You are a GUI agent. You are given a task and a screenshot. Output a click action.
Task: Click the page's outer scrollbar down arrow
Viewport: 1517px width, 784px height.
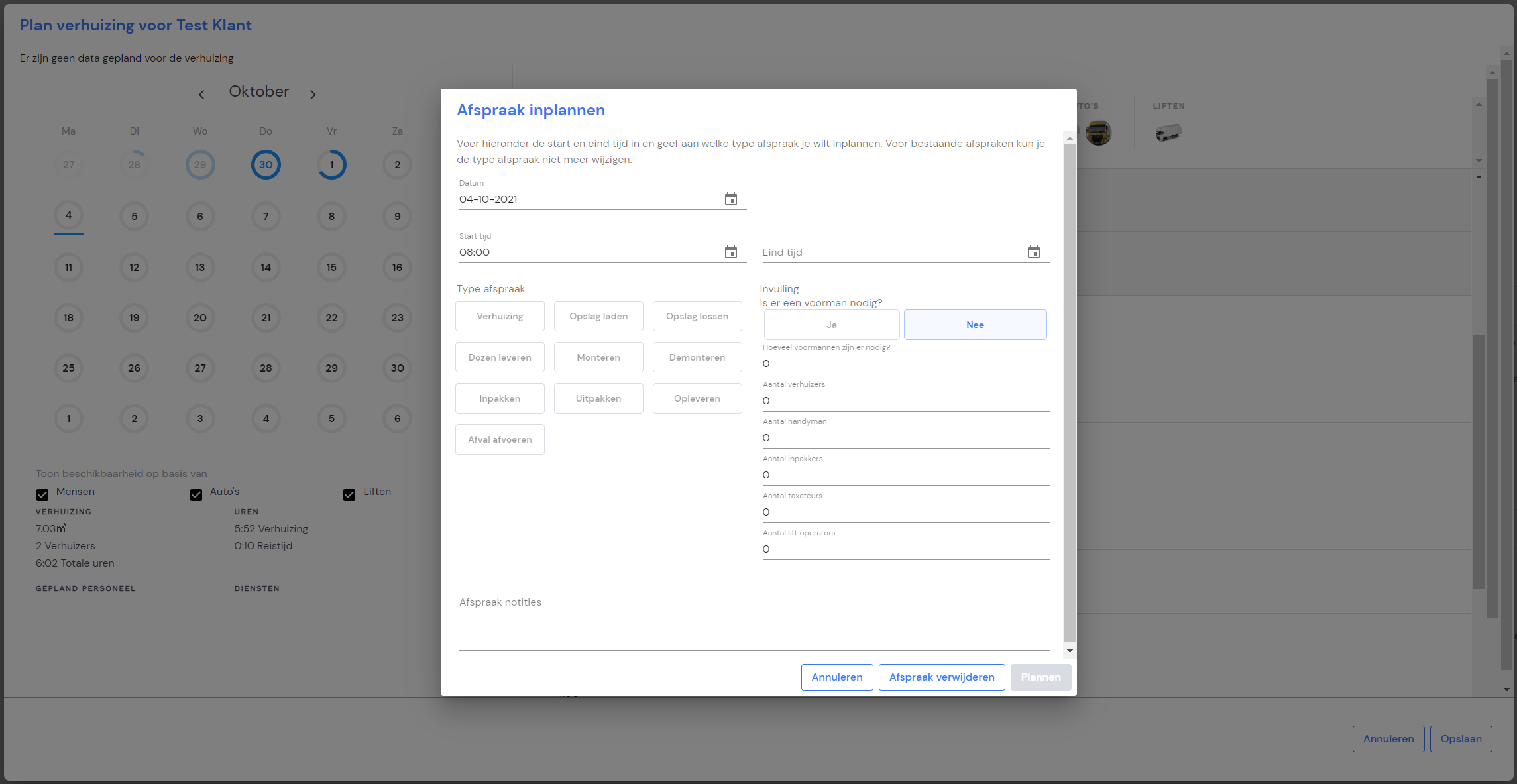pos(1506,689)
